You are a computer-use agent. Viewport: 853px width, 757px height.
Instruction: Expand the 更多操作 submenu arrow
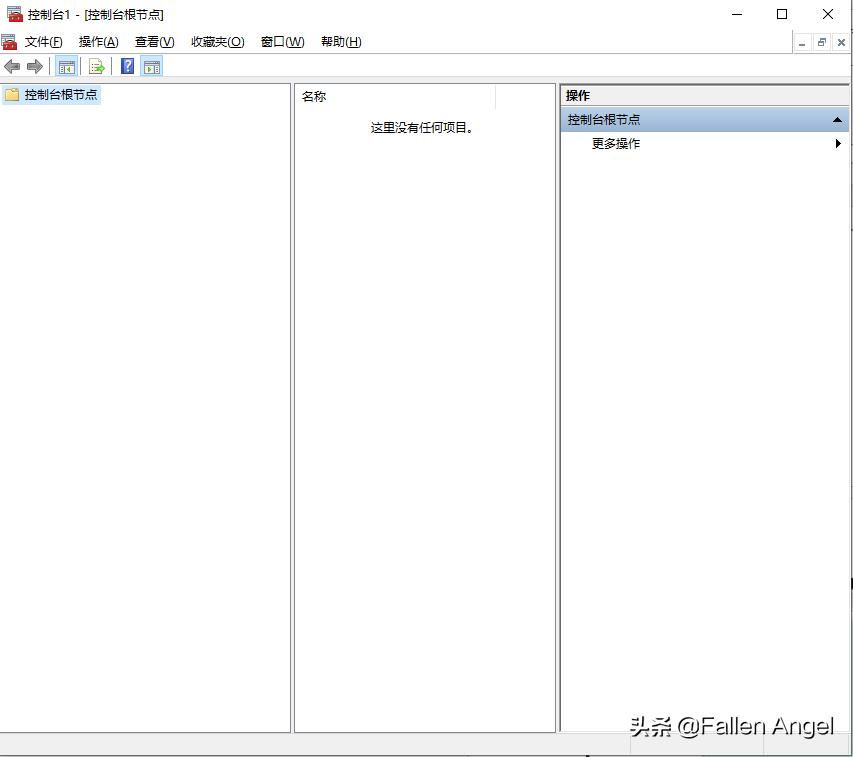click(x=838, y=143)
